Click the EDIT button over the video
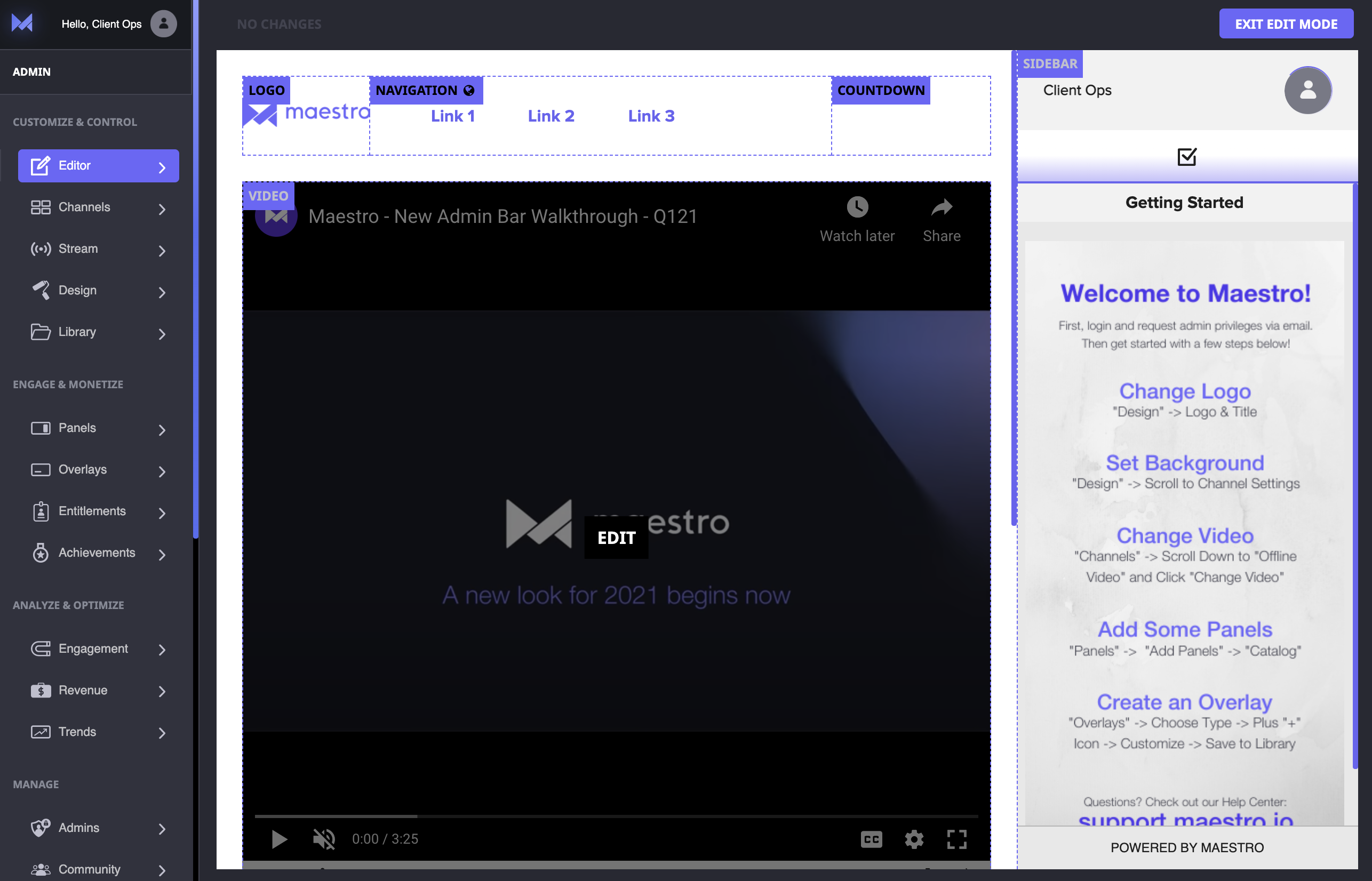 616,538
